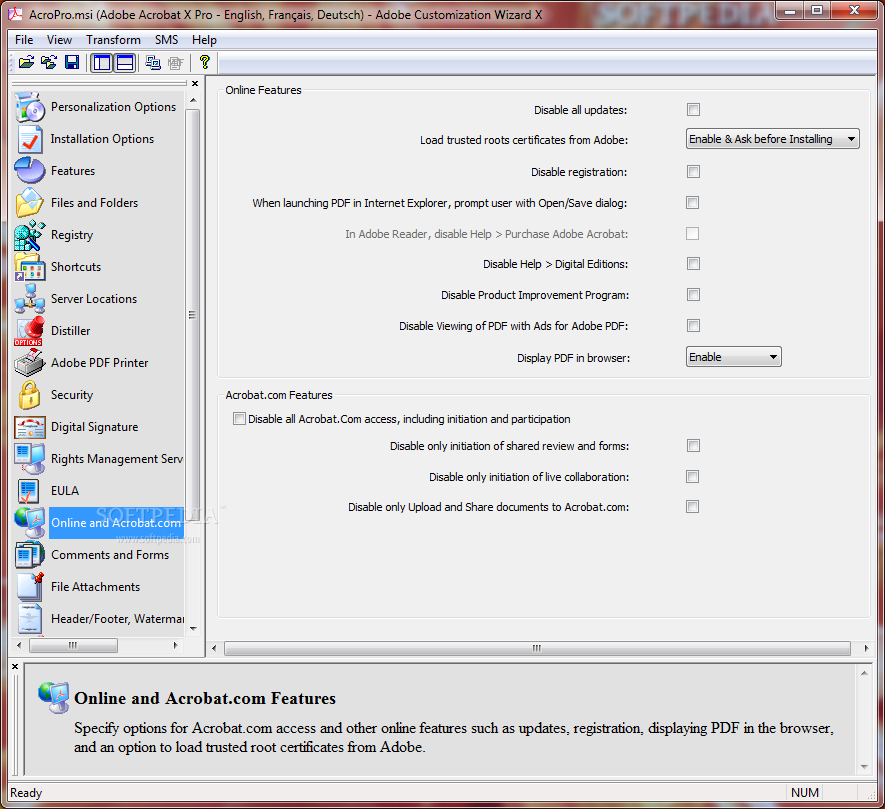Click sidebar horizontal scrollbar thumb

click(x=73, y=645)
